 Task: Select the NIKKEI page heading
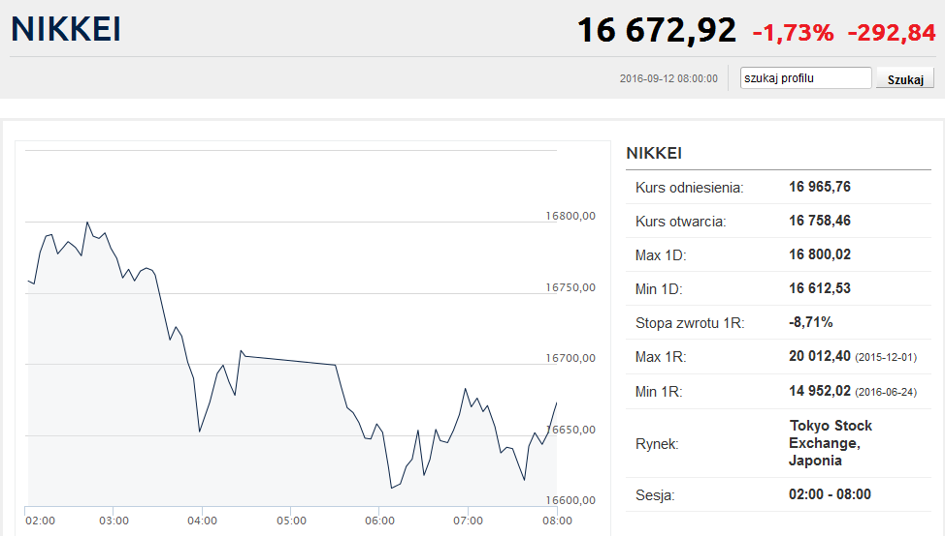pos(66,29)
